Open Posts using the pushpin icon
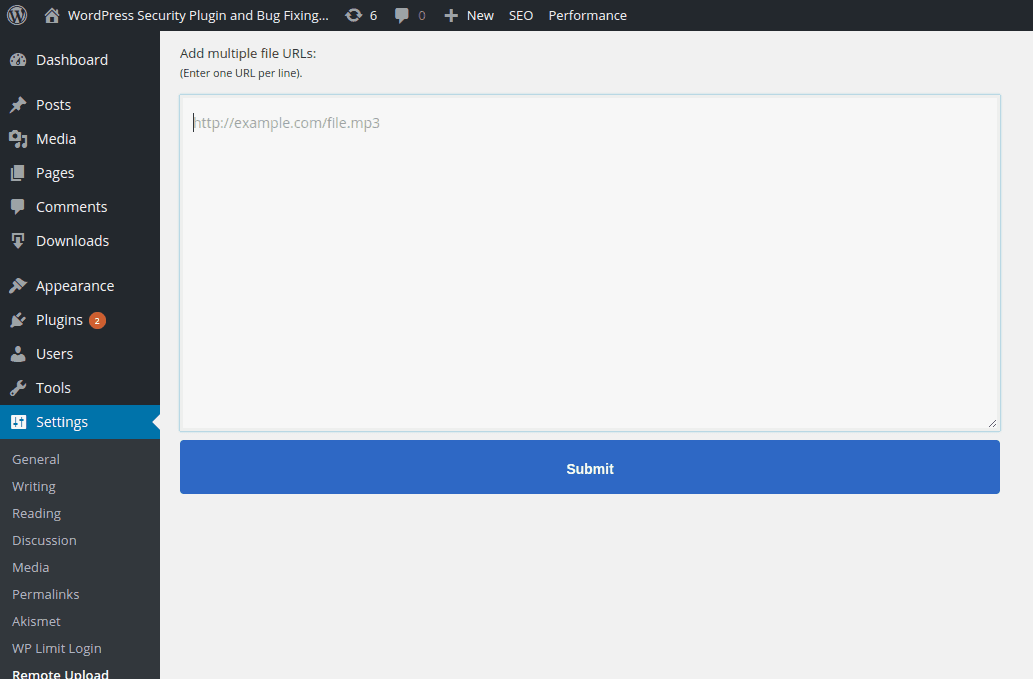The image size is (1033, 679). coord(19,104)
